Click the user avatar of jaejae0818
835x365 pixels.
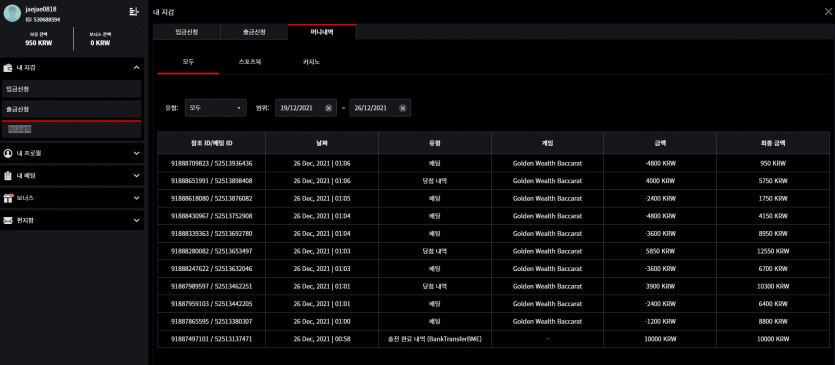click(12, 14)
